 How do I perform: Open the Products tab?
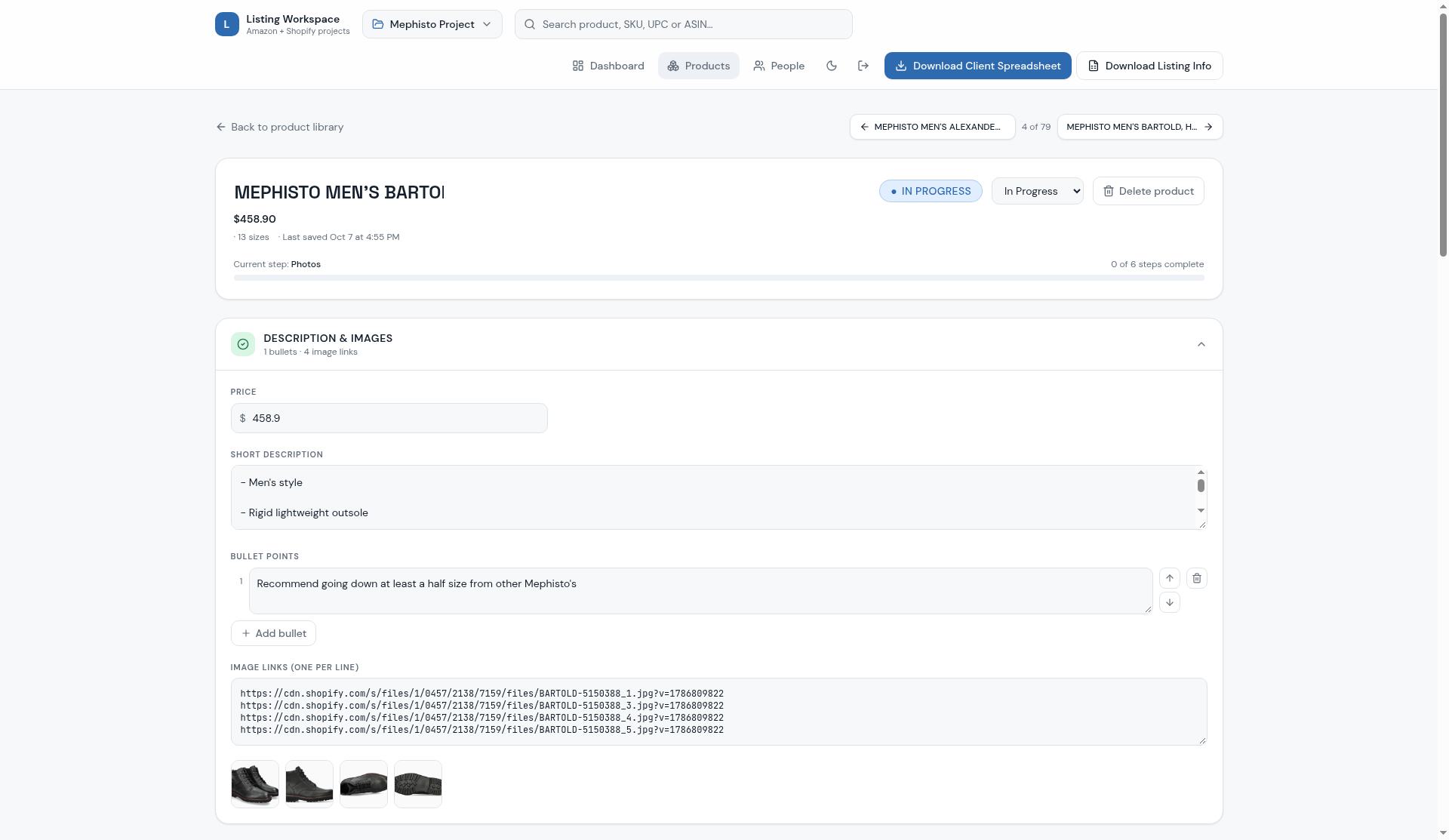[698, 66]
